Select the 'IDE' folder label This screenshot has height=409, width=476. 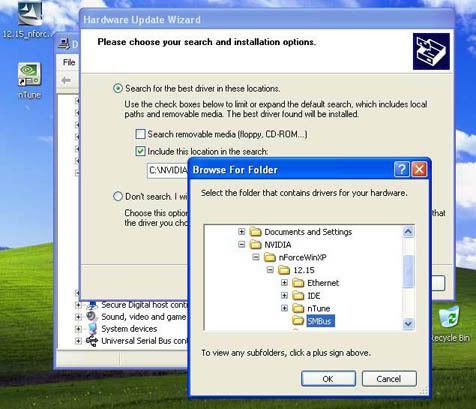(314, 296)
